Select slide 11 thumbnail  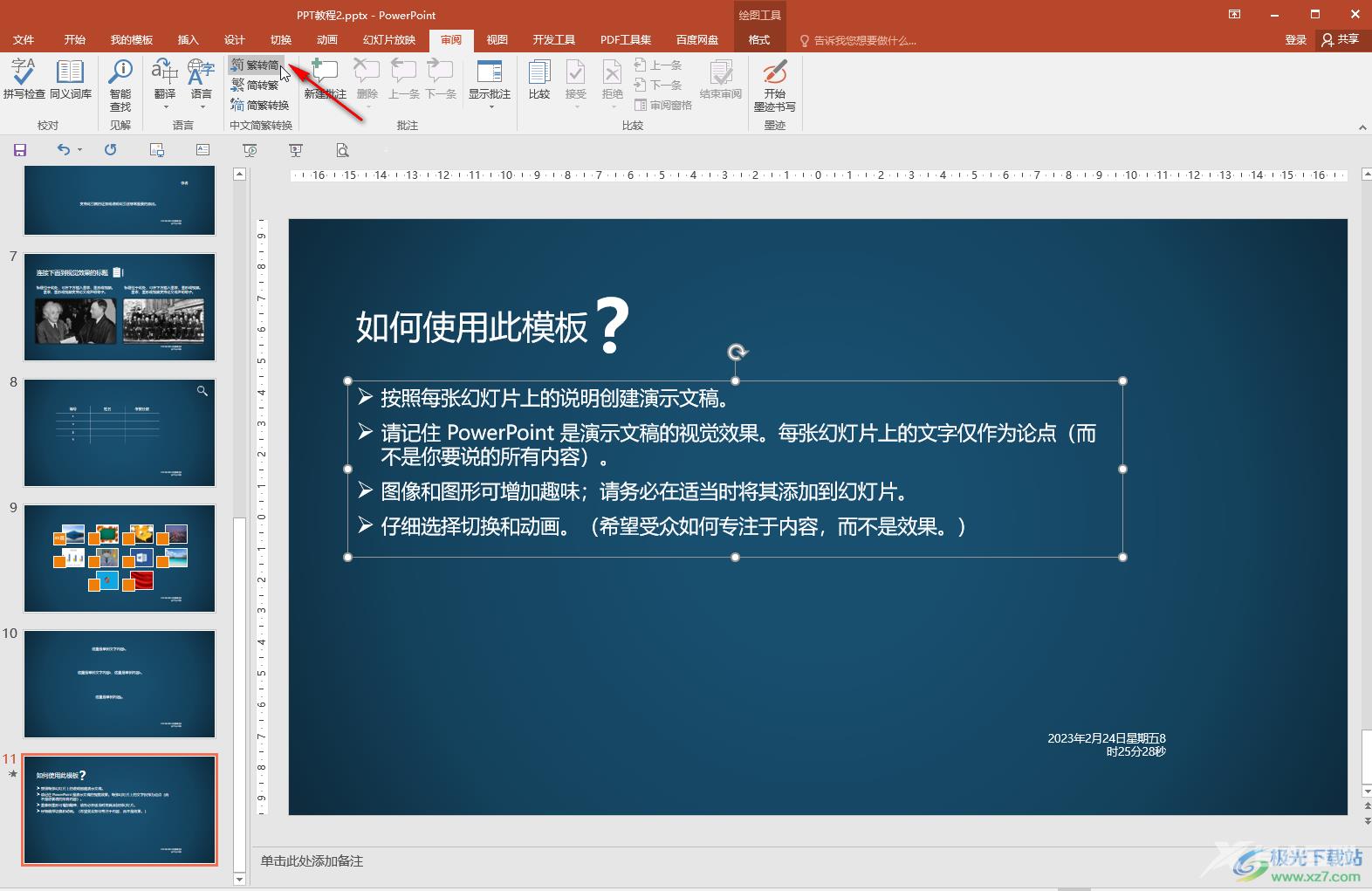[120, 810]
